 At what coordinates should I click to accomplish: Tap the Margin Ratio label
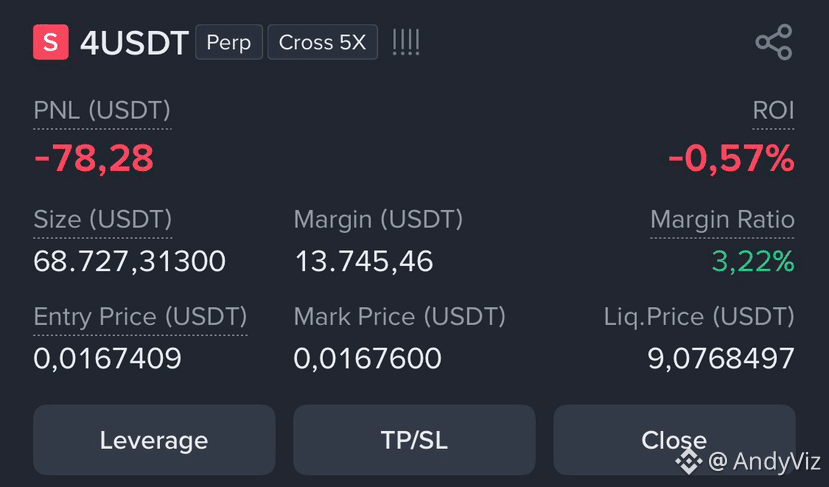tap(722, 219)
